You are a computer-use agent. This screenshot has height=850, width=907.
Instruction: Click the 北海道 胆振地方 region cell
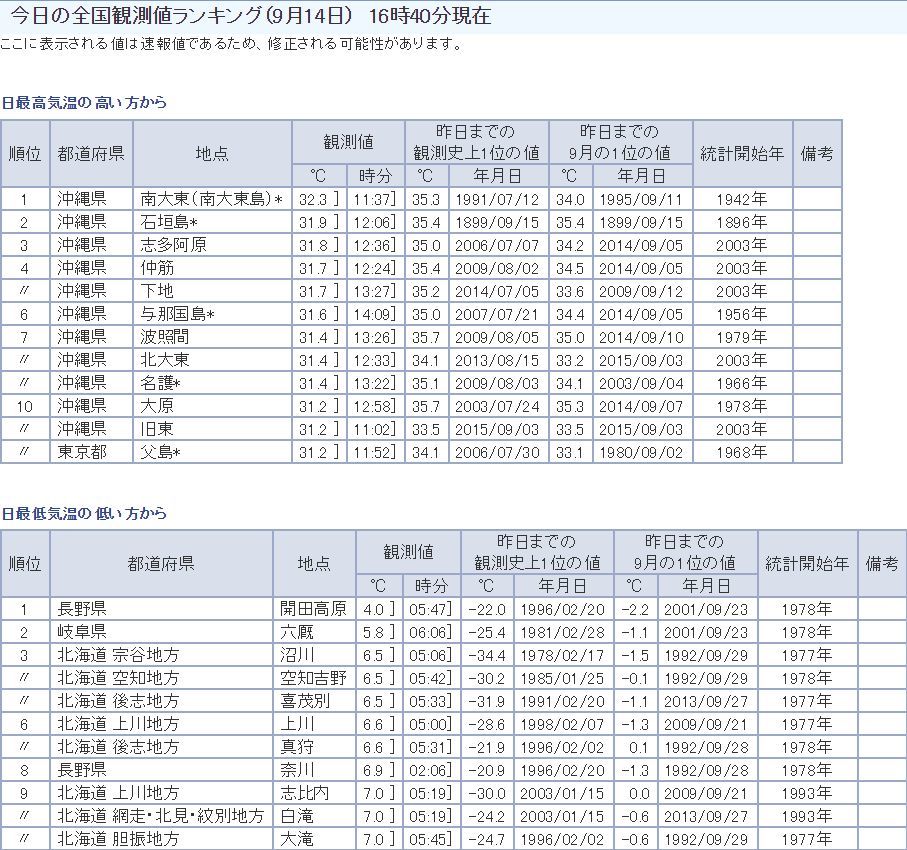pyautogui.click(x=118, y=839)
